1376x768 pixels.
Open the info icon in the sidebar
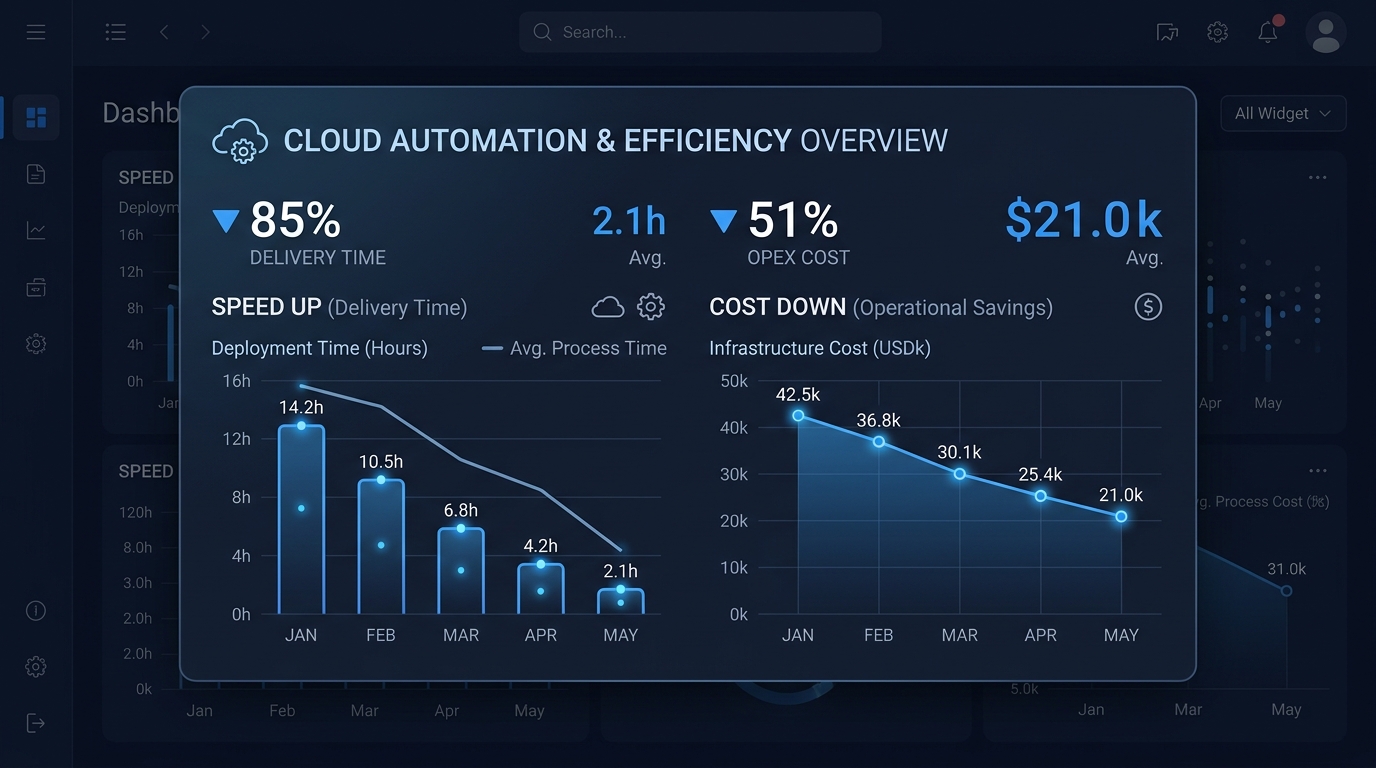pos(36,611)
